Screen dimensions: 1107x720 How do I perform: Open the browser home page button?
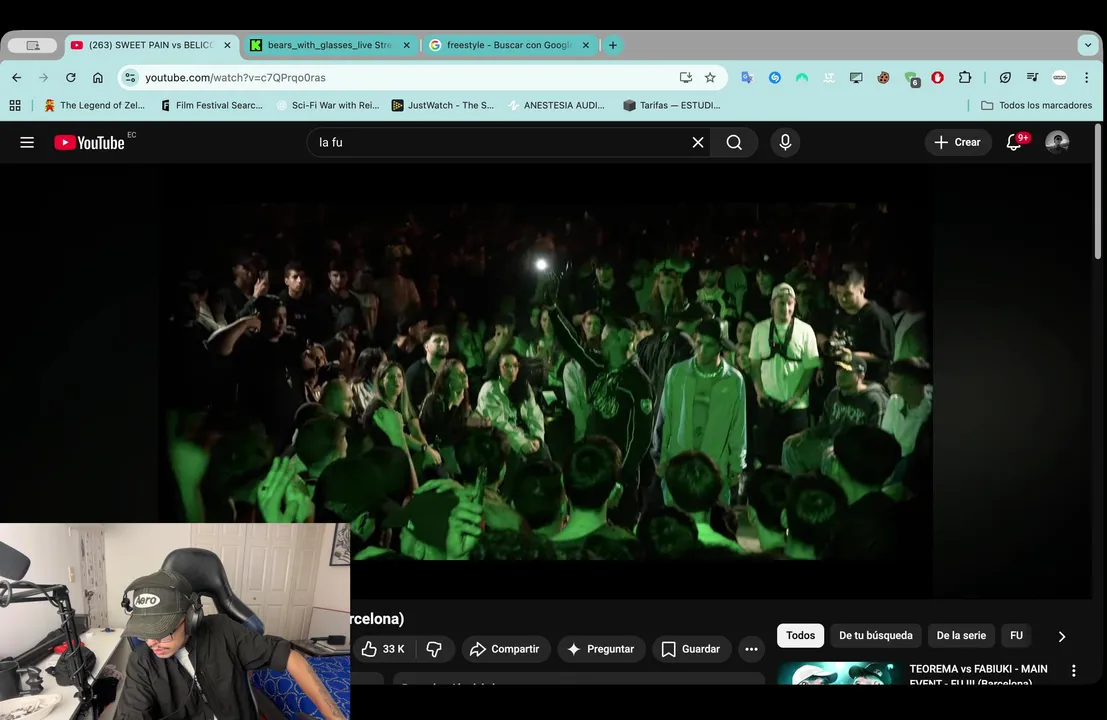click(97, 78)
